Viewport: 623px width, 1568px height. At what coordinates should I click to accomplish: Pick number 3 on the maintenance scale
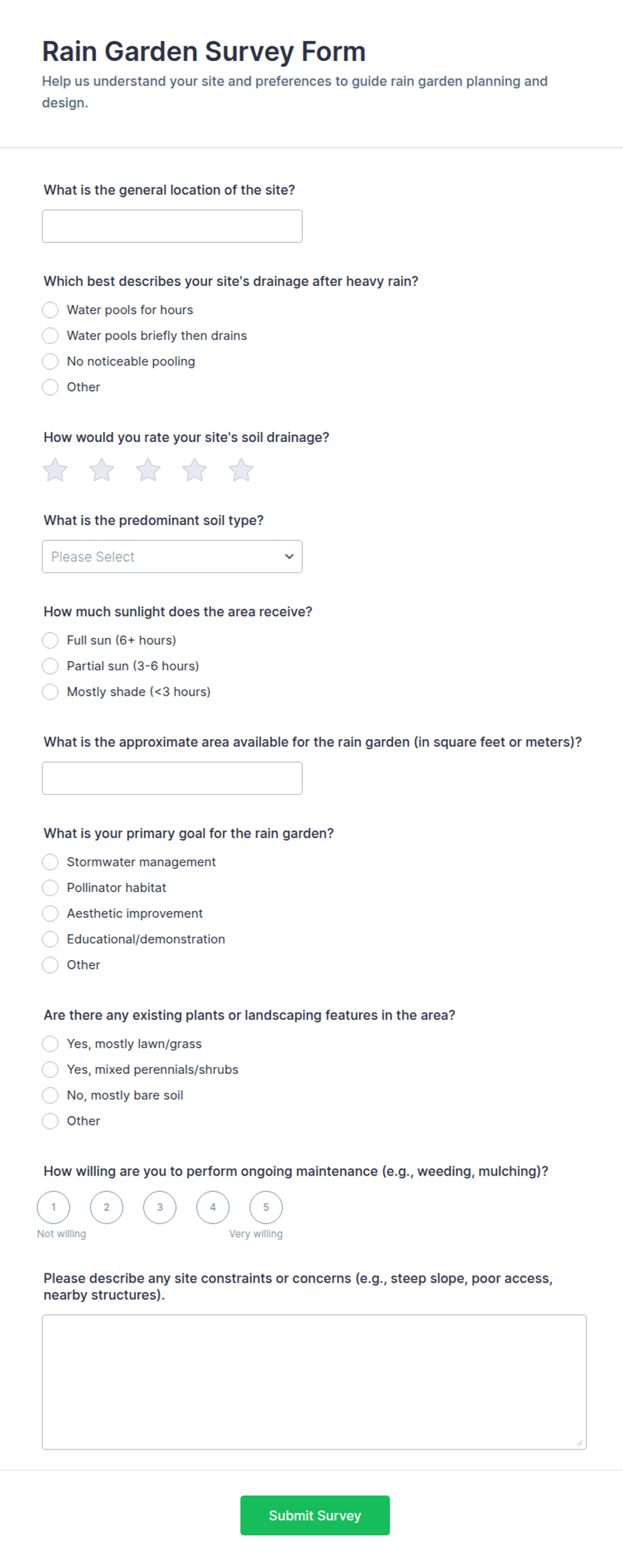159,1207
